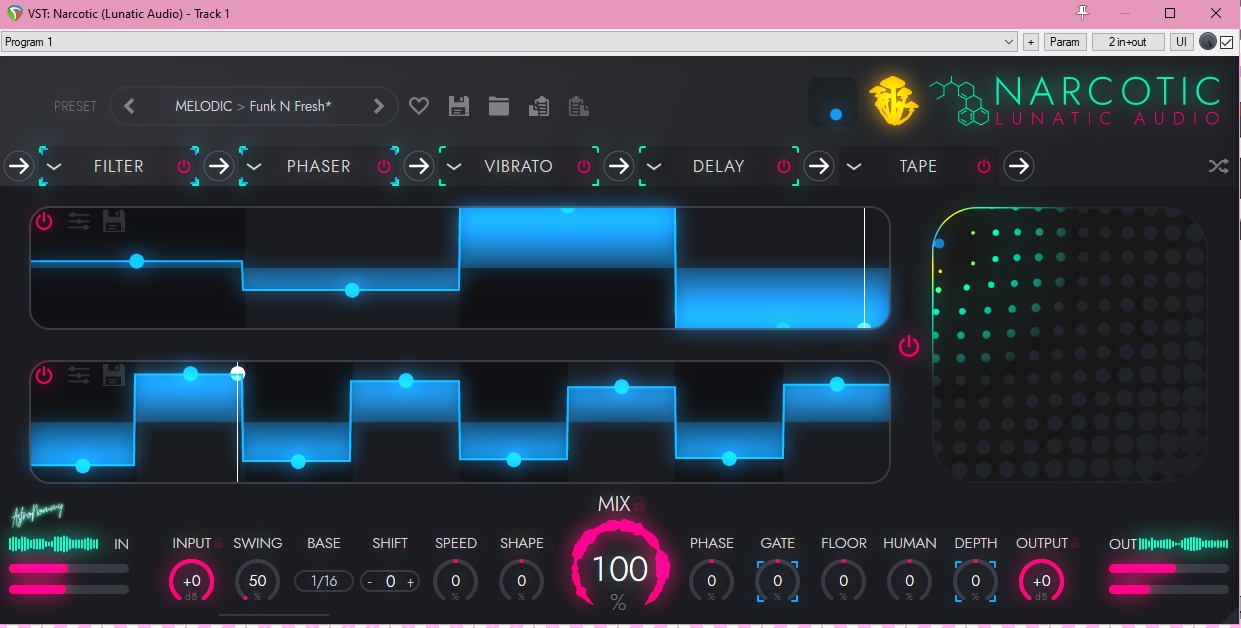Expand the TAPE slot dropdown chevron
The image size is (1241, 628).
coord(854,166)
